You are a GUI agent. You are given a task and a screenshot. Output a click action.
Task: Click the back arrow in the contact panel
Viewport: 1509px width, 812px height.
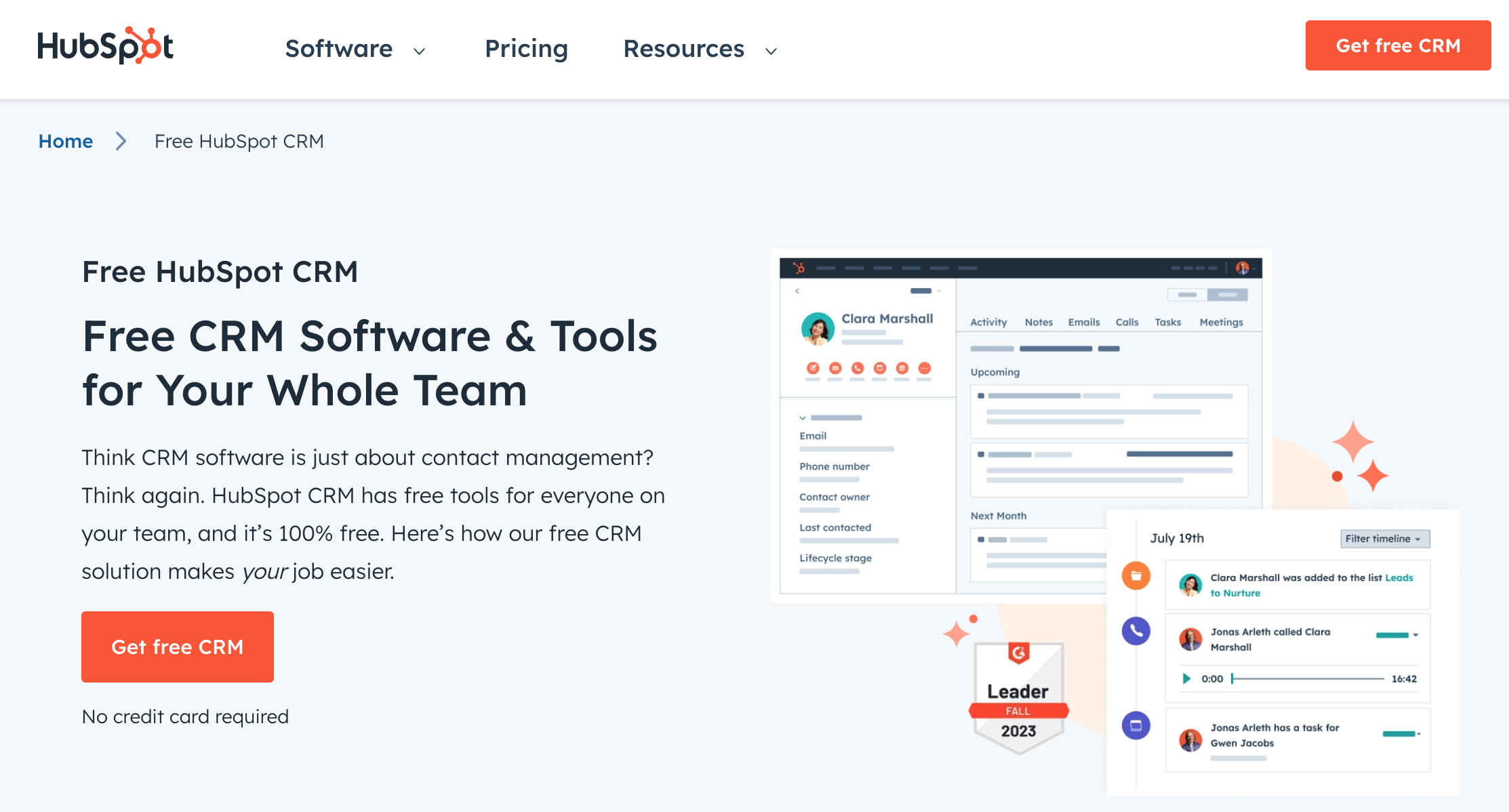(797, 291)
